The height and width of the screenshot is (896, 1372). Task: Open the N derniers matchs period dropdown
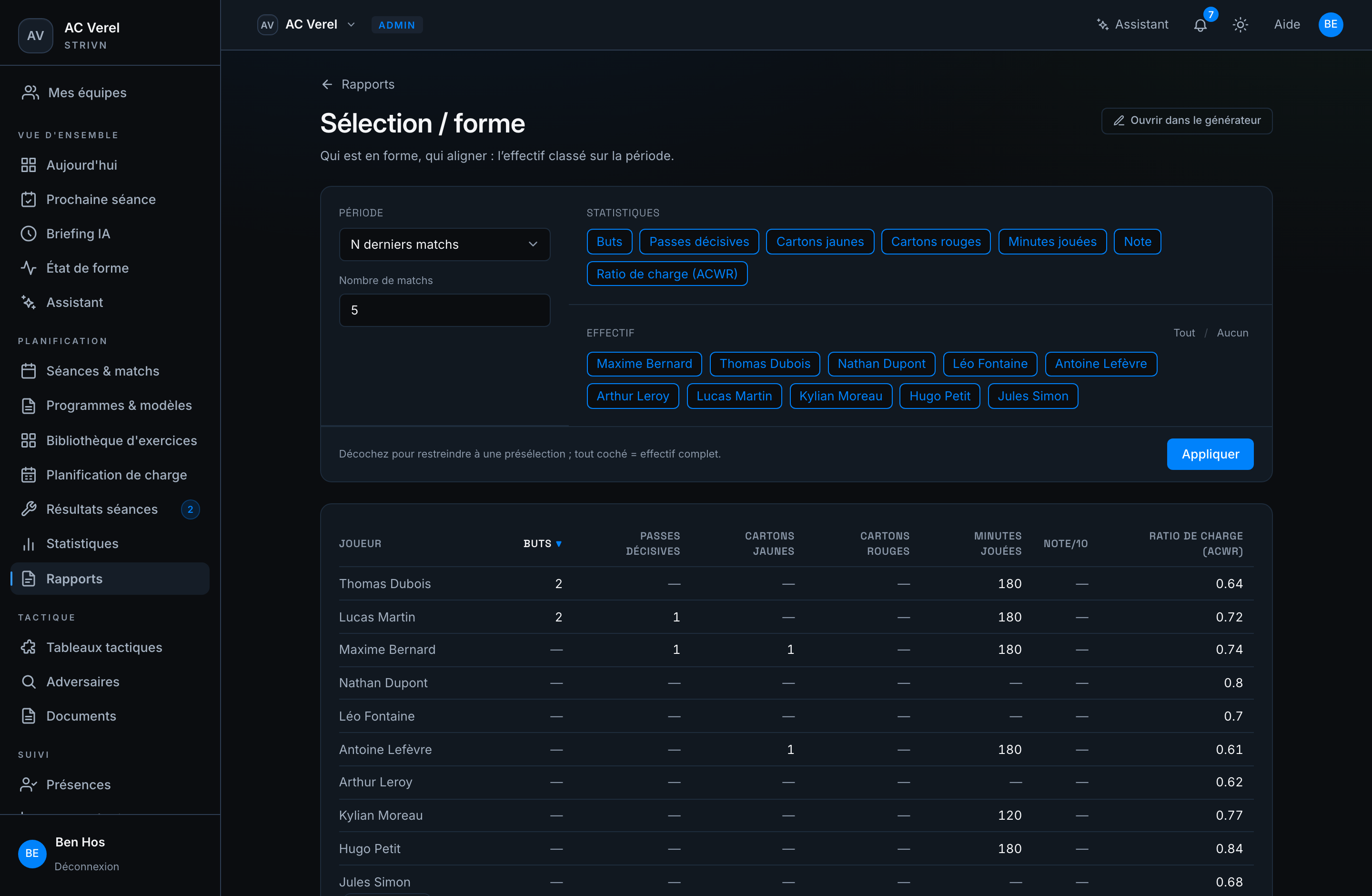click(444, 244)
